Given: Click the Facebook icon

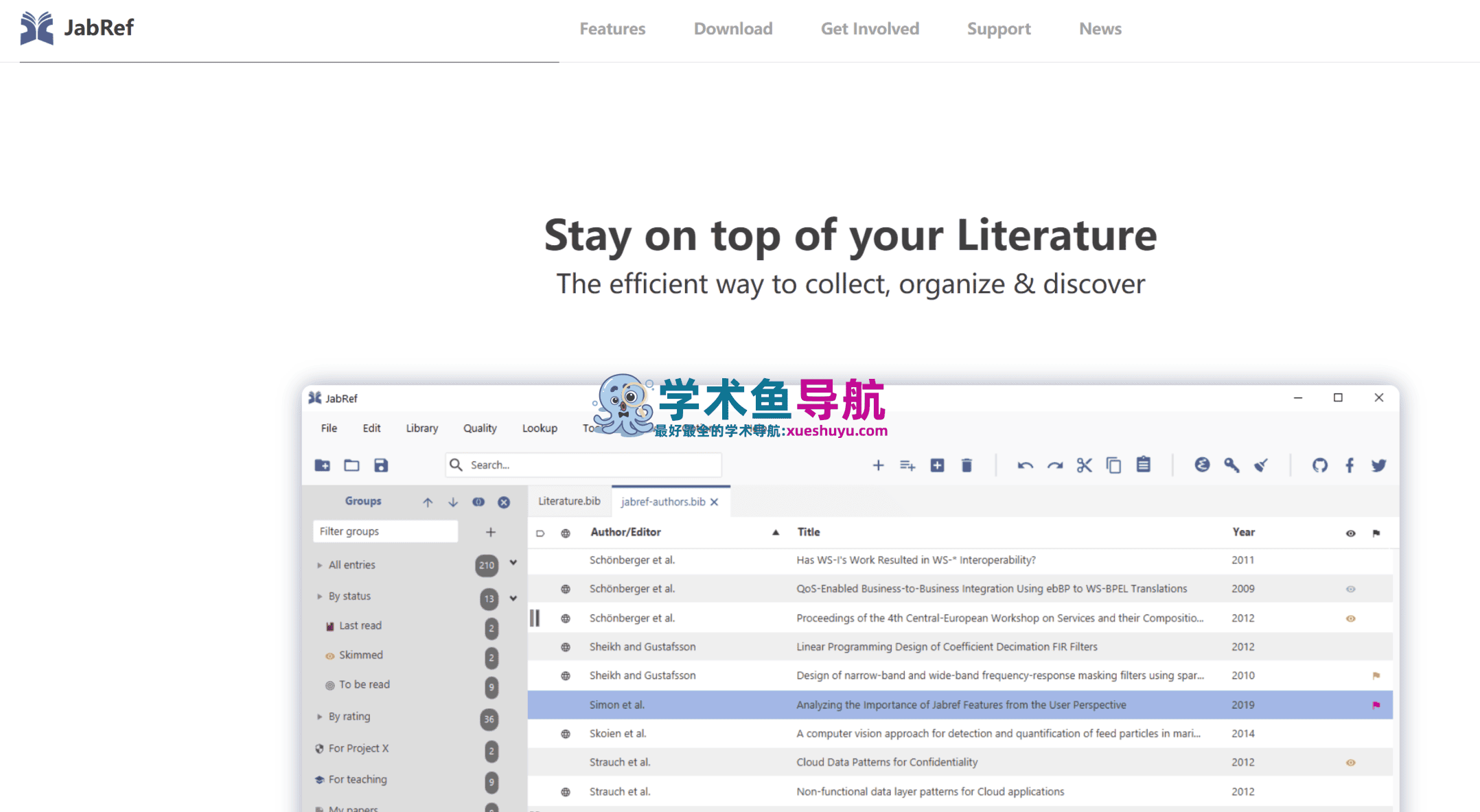Looking at the screenshot, I should coord(1350,465).
